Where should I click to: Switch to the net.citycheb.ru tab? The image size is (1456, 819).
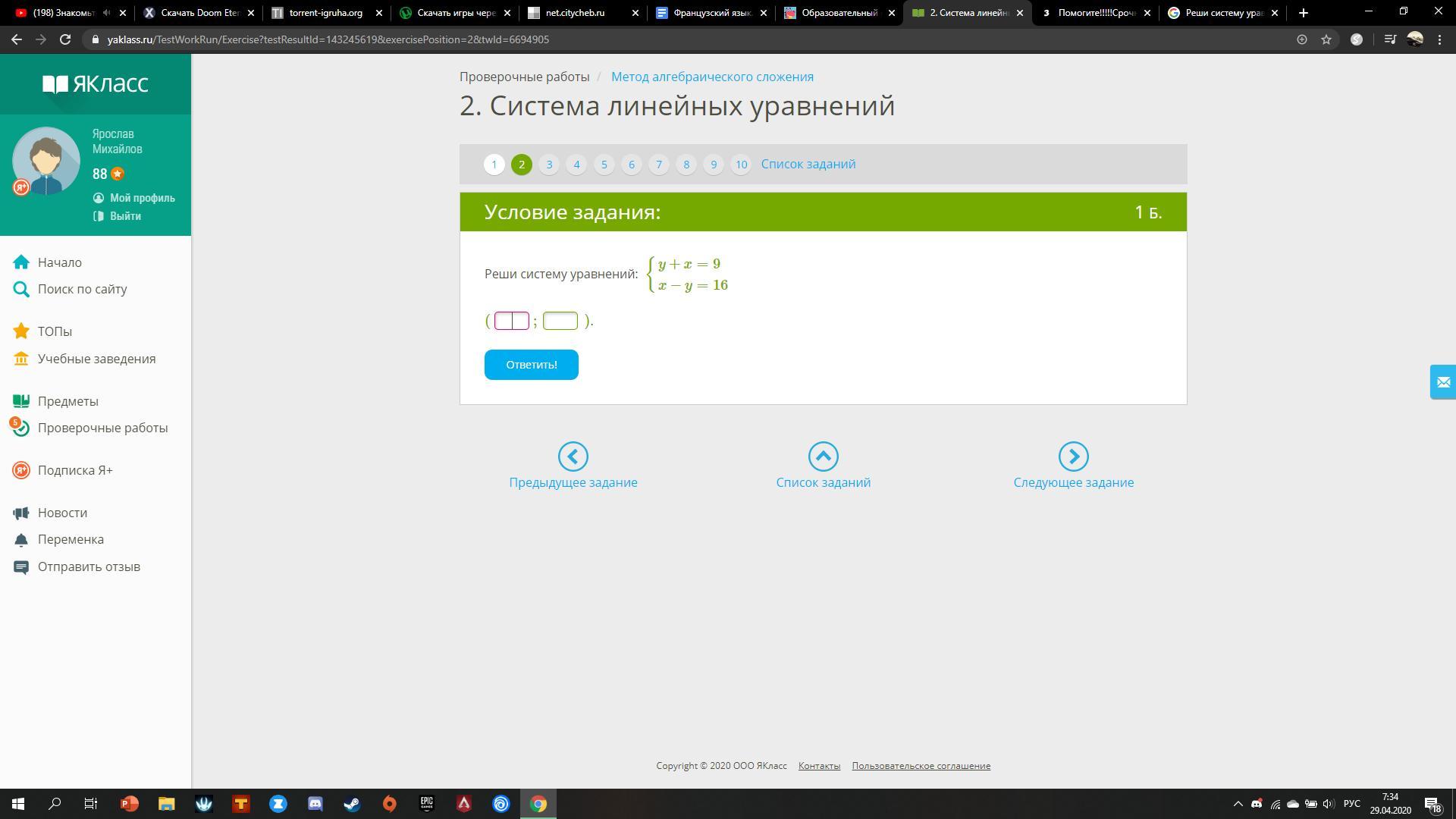[x=575, y=13]
